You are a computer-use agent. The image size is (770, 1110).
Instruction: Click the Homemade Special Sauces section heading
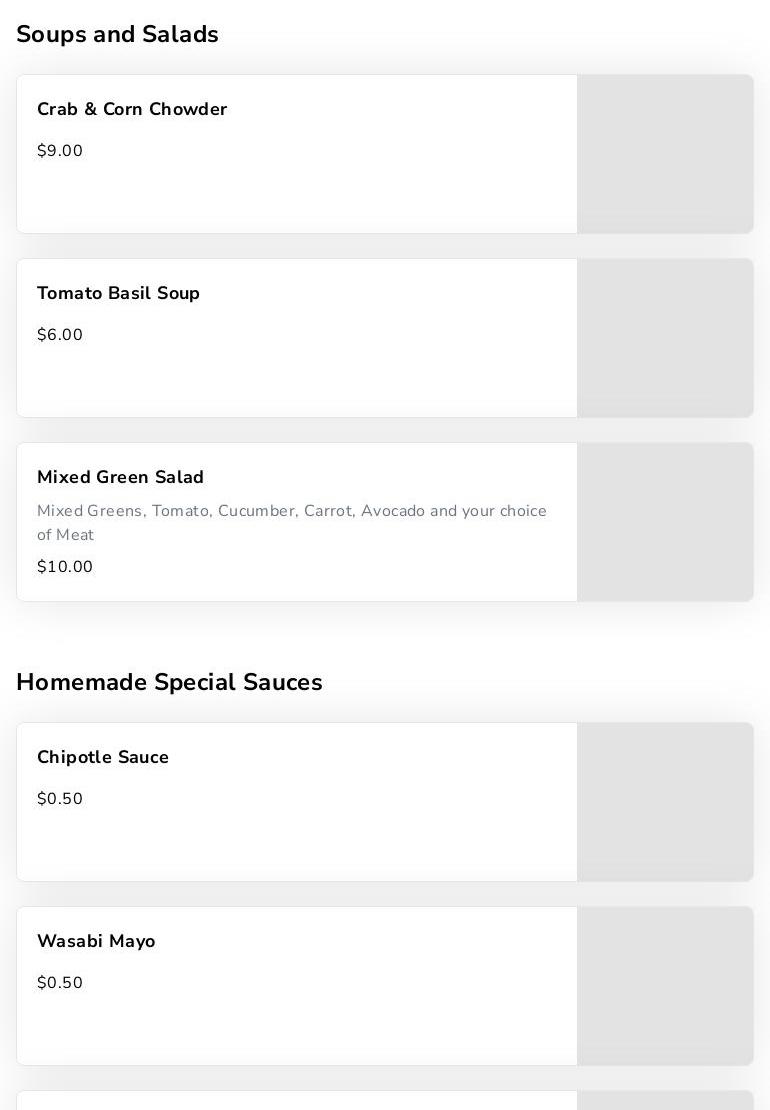(169, 682)
